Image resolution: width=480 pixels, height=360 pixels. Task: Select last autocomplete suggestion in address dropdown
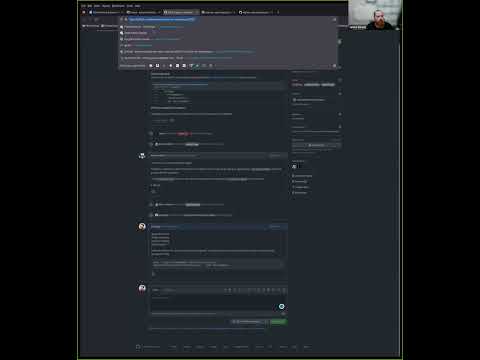coord(228,58)
